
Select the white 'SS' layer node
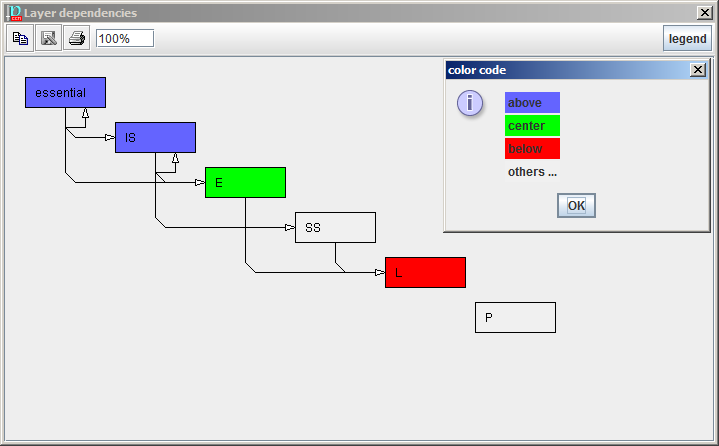click(335, 227)
